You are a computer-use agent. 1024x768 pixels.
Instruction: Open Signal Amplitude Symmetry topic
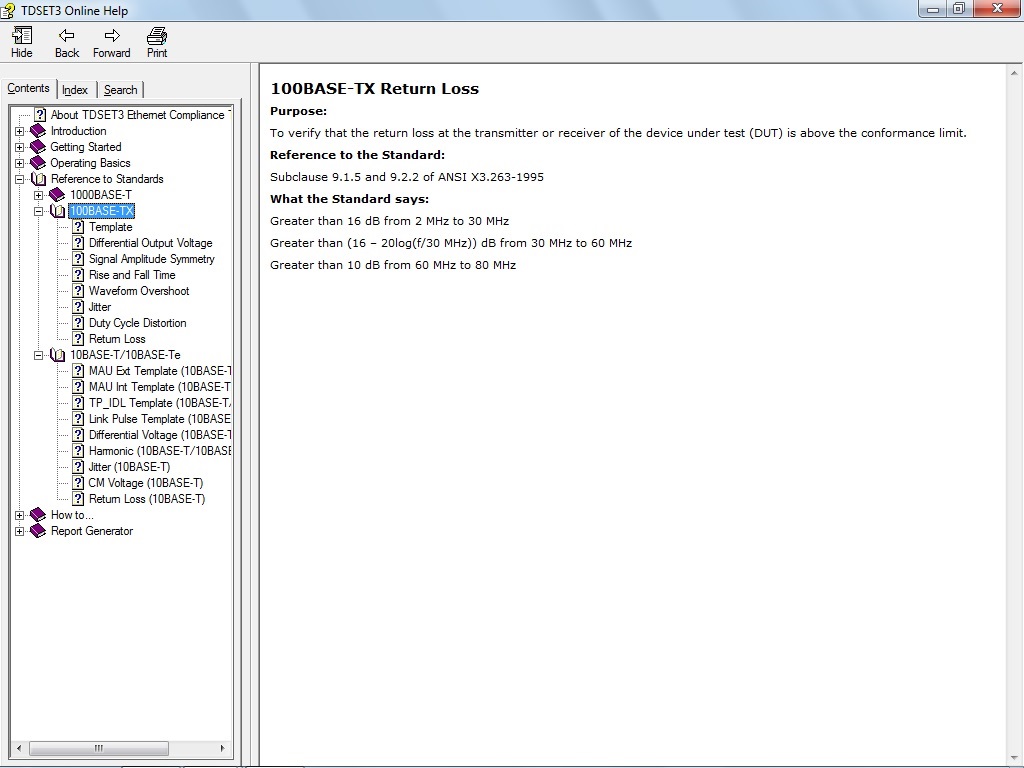(x=152, y=259)
